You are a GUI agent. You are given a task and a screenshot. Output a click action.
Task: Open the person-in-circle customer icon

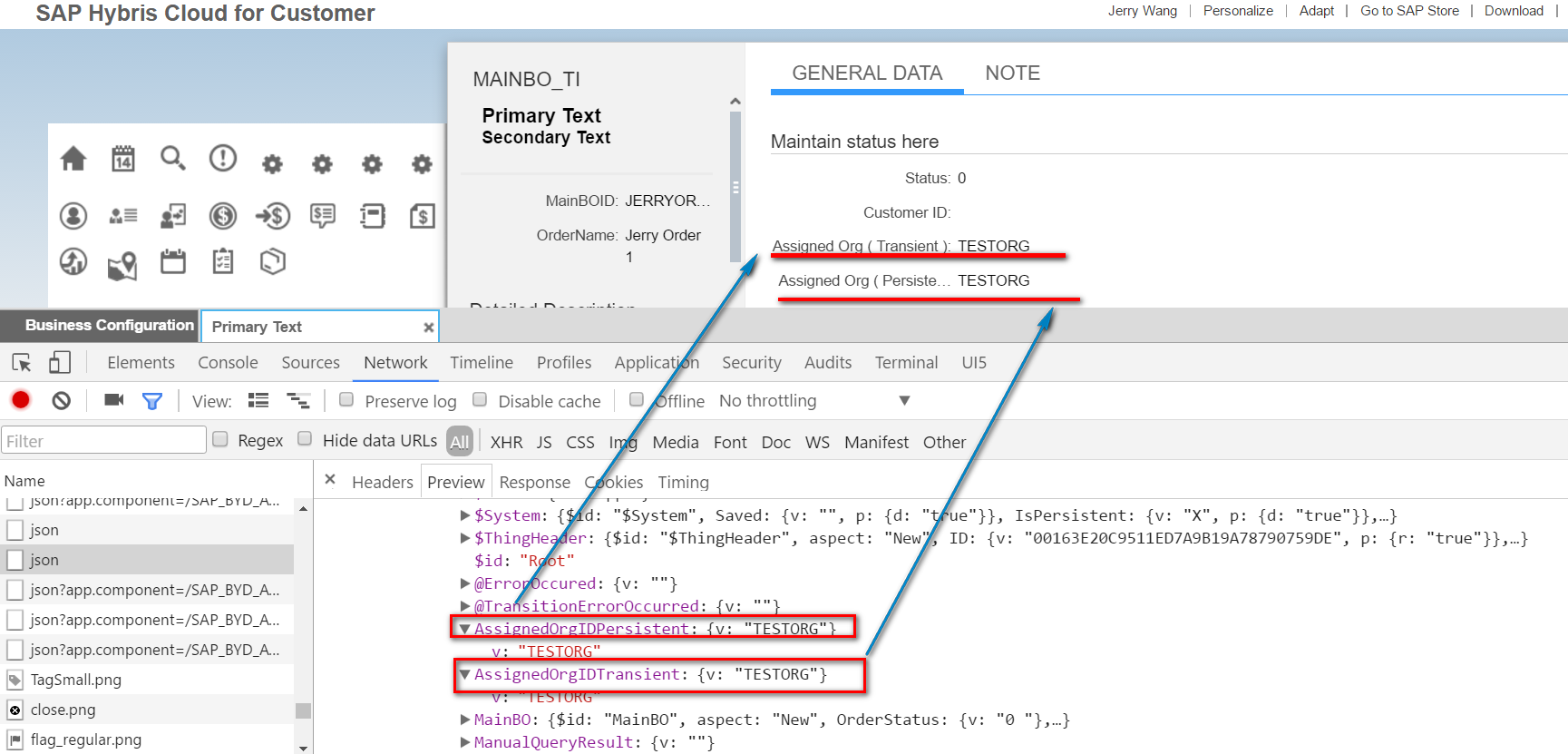click(73, 216)
